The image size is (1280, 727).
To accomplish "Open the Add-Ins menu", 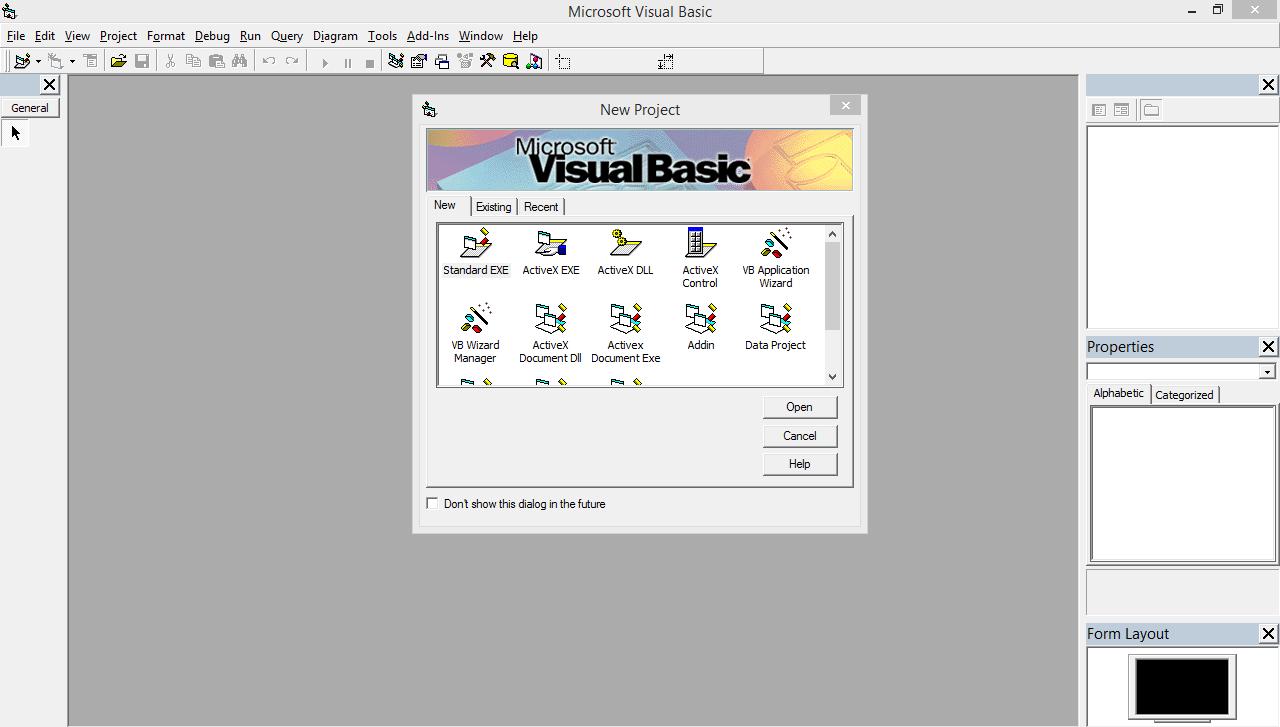I will coord(427,36).
